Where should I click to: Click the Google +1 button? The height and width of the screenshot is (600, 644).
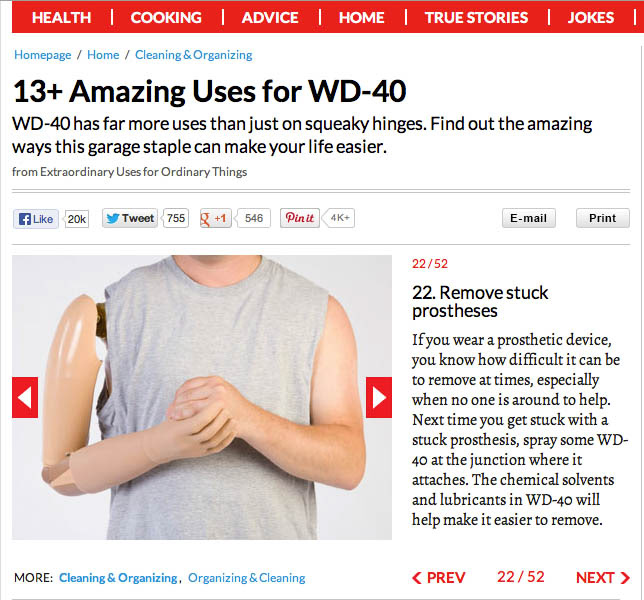click(215, 218)
